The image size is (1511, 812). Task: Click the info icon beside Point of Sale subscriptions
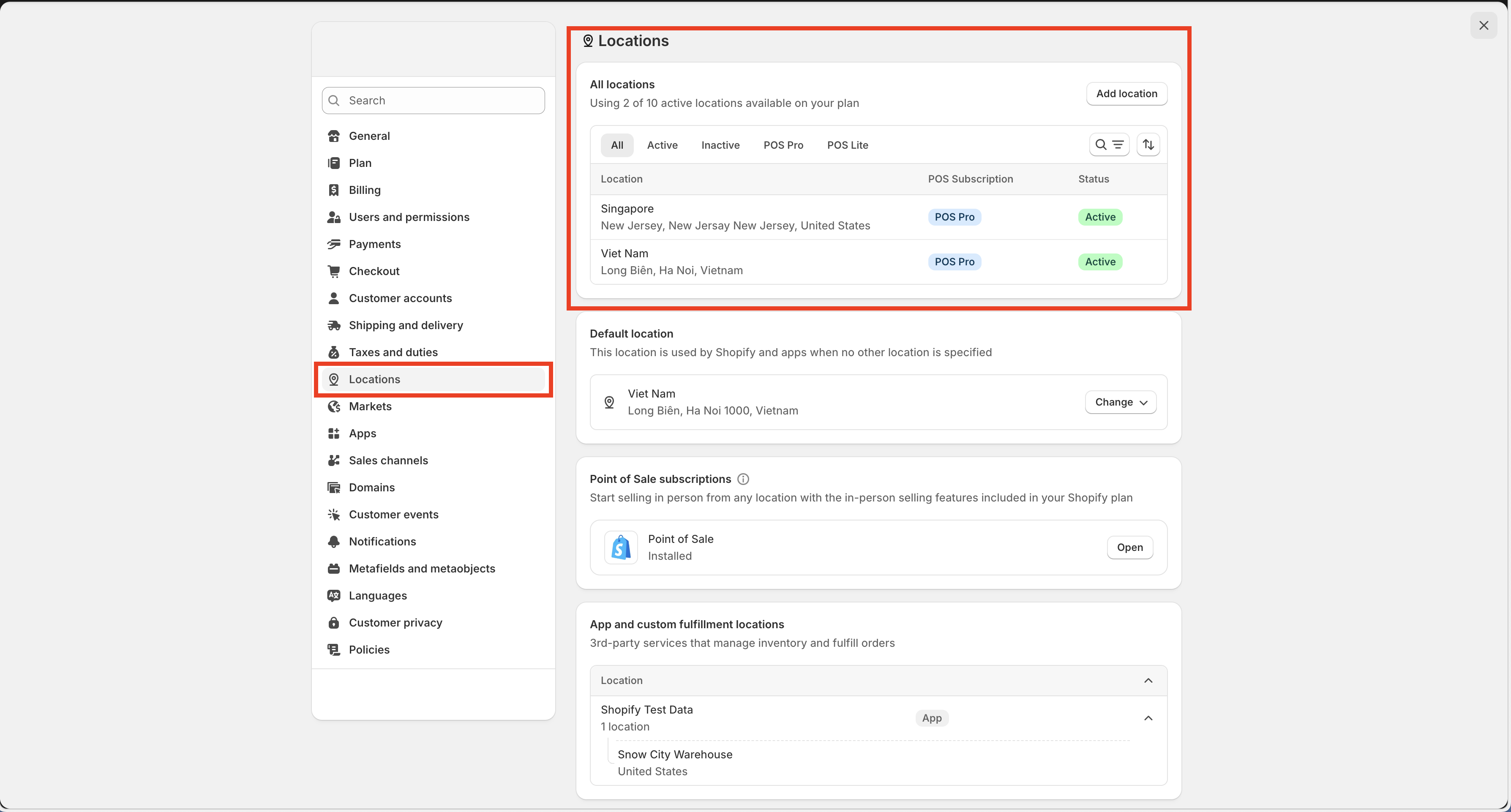[x=742, y=479]
